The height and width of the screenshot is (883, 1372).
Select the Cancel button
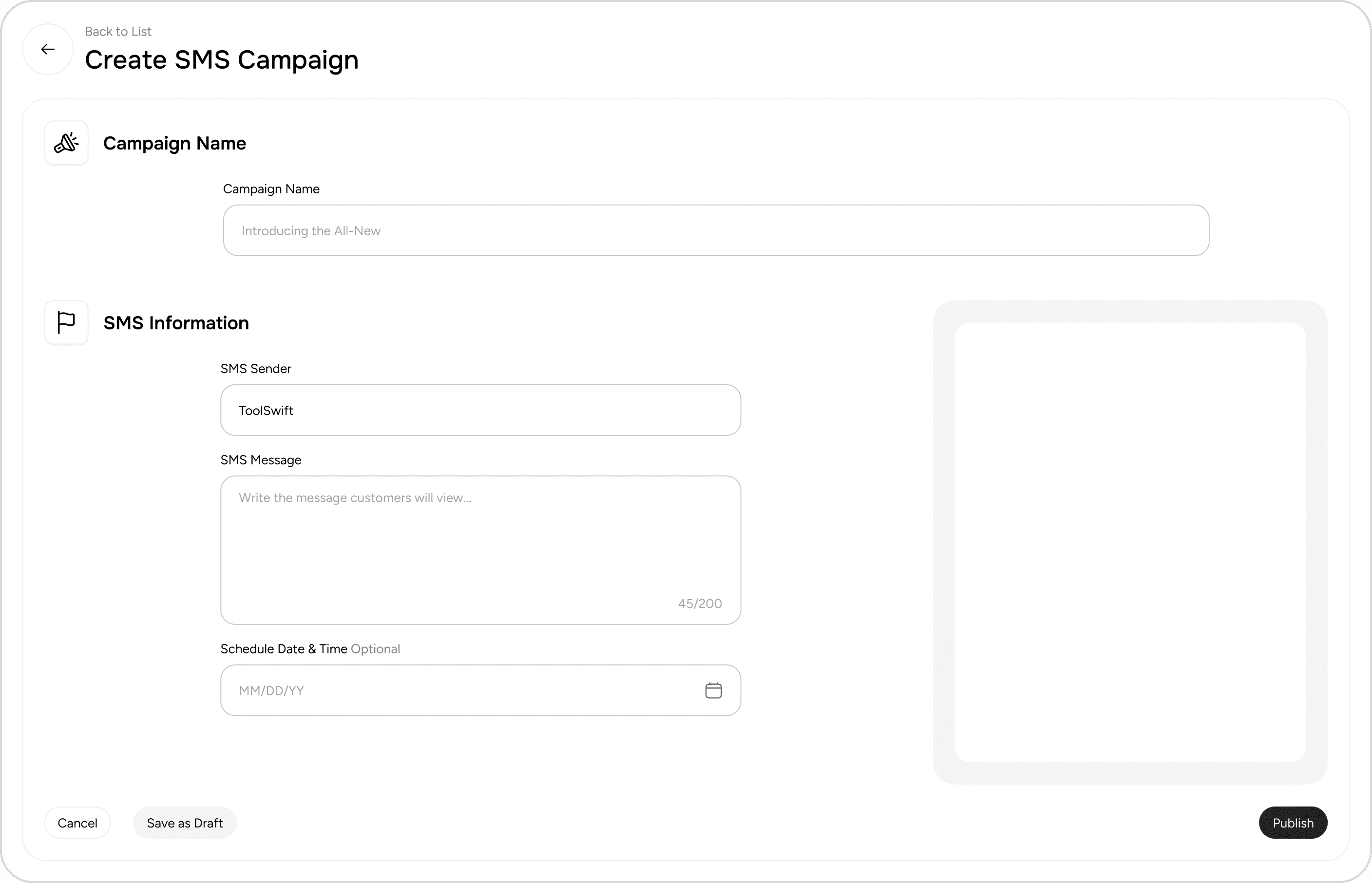click(x=77, y=822)
